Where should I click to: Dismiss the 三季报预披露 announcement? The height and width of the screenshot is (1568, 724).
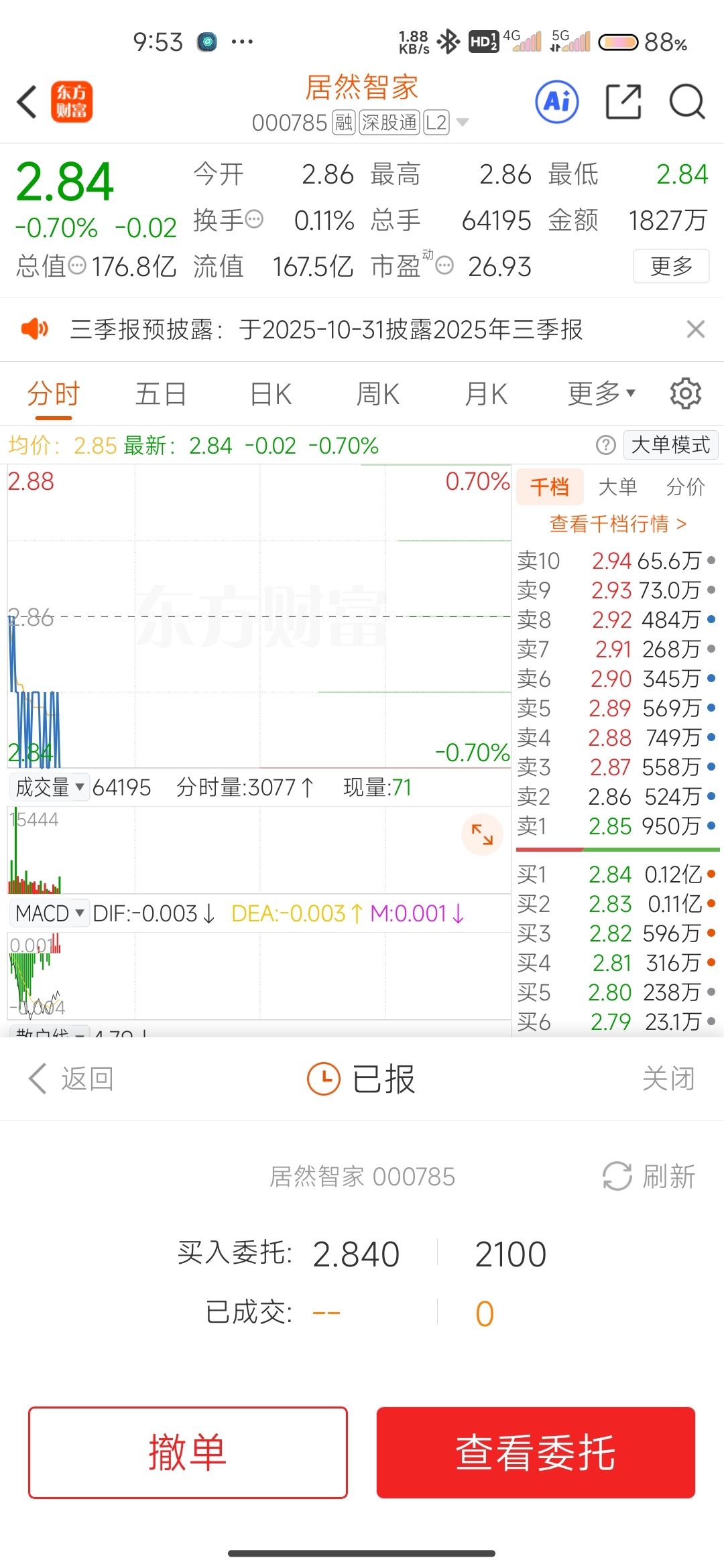coord(696,329)
